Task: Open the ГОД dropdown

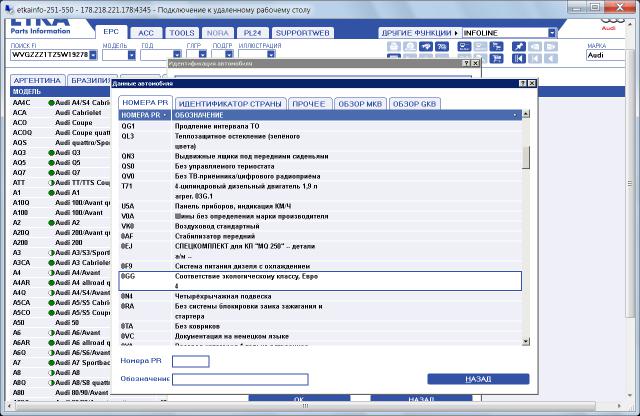Action: pos(177,55)
